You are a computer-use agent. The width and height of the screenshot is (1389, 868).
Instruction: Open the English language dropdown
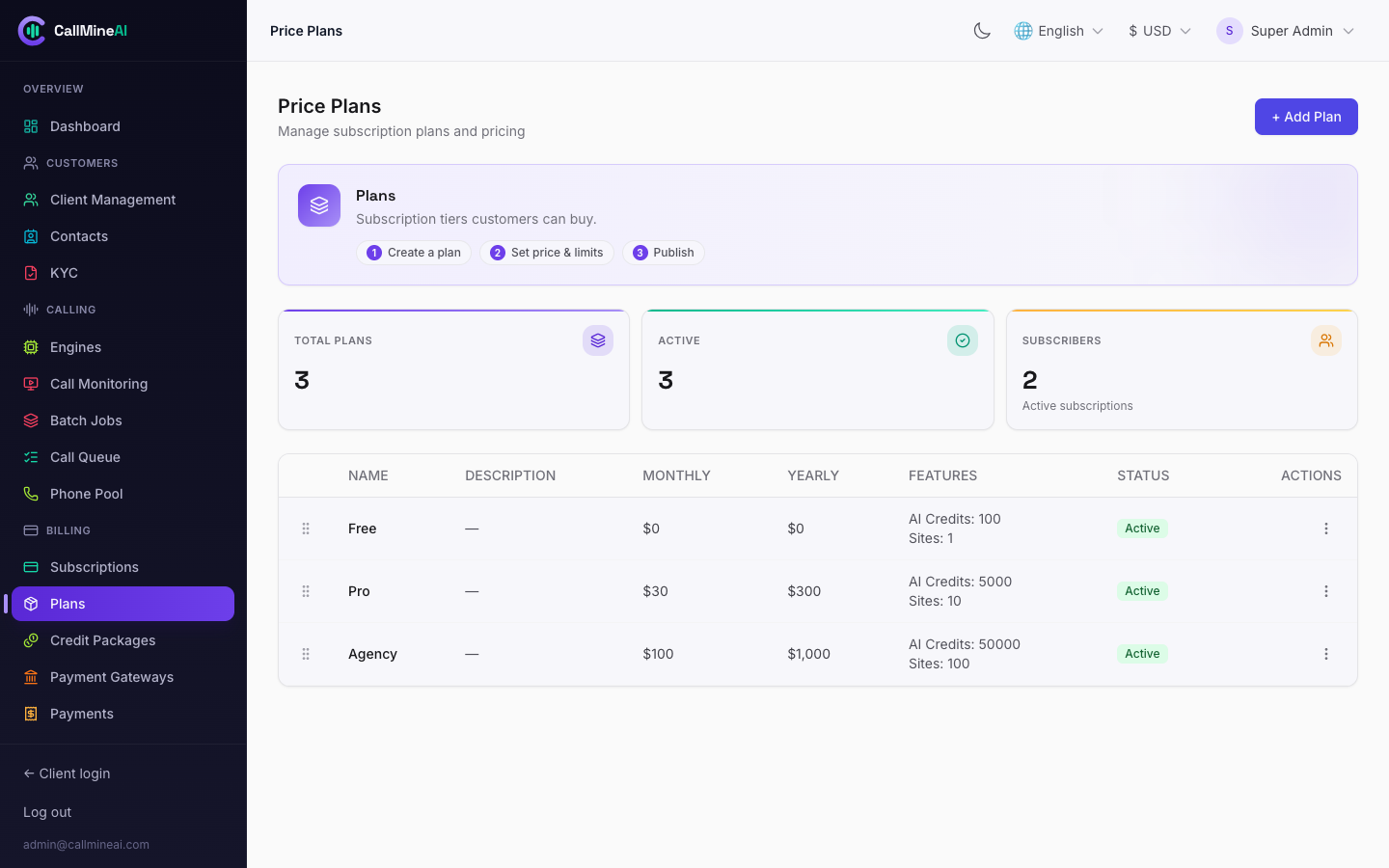tap(1059, 31)
